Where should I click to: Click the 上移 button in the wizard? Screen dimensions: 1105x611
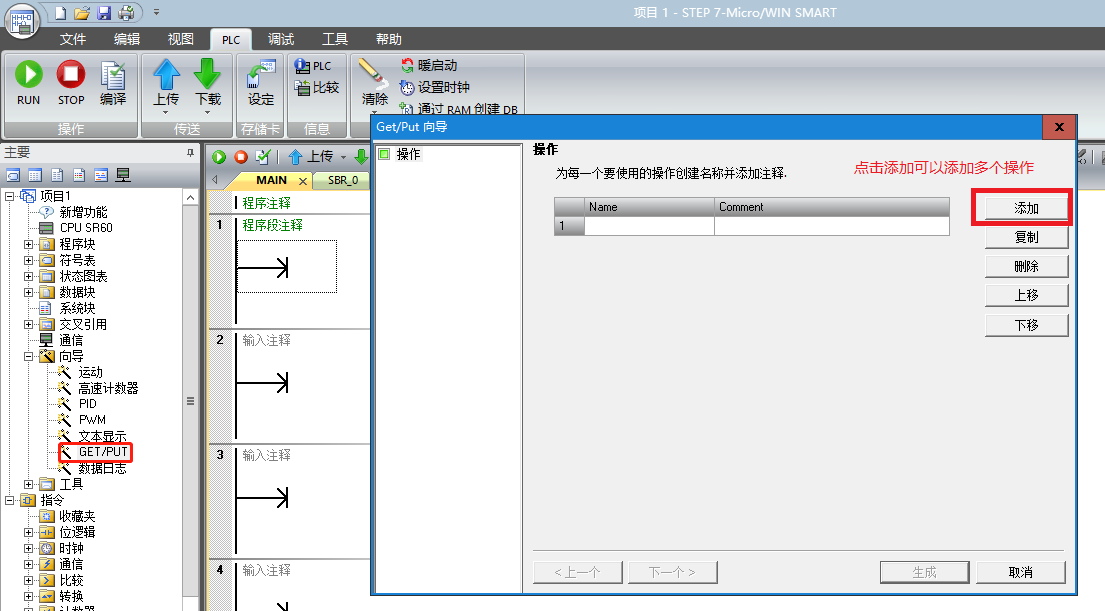1026,295
